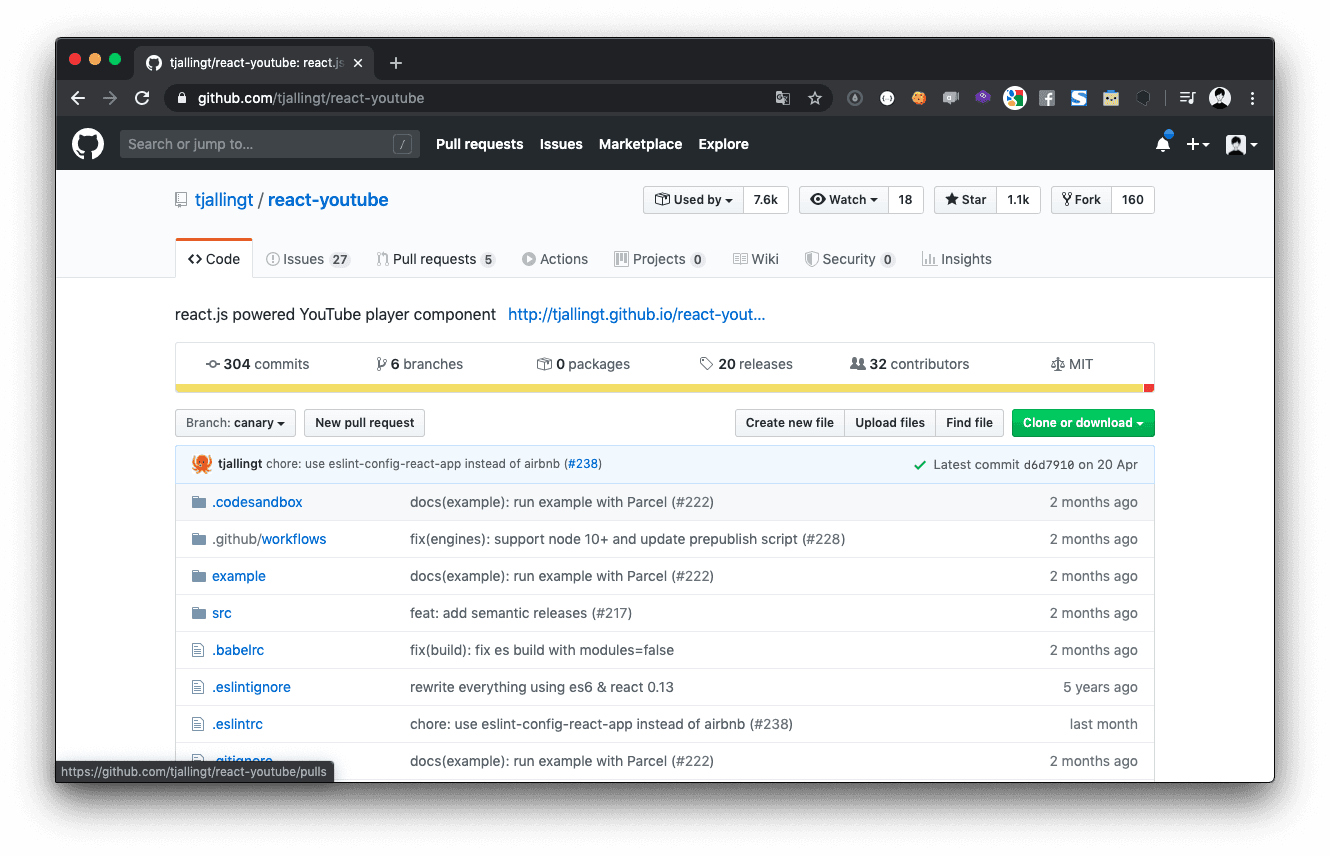This screenshot has height=856, width=1330.
Task: Star the react-youtube repository
Action: (965, 200)
